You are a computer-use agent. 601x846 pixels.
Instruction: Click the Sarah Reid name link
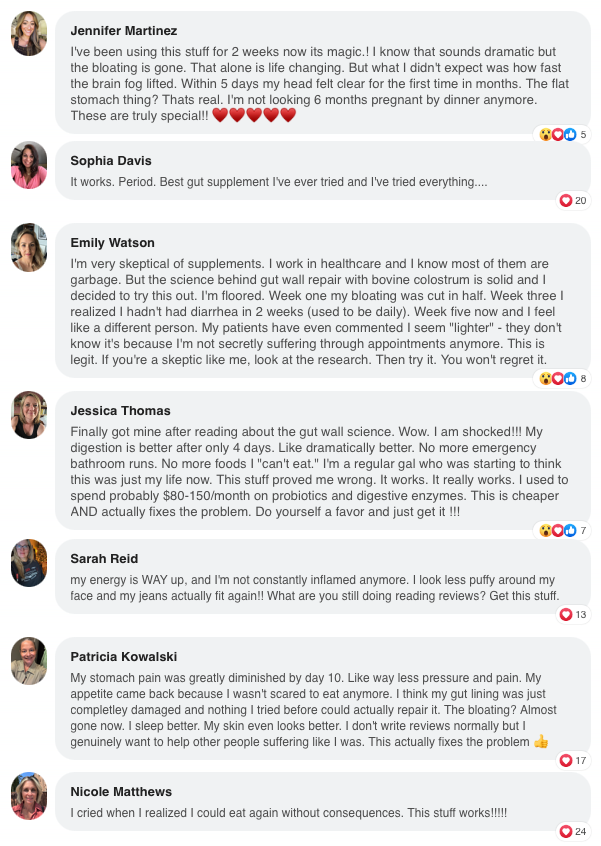pyautogui.click(x=104, y=558)
